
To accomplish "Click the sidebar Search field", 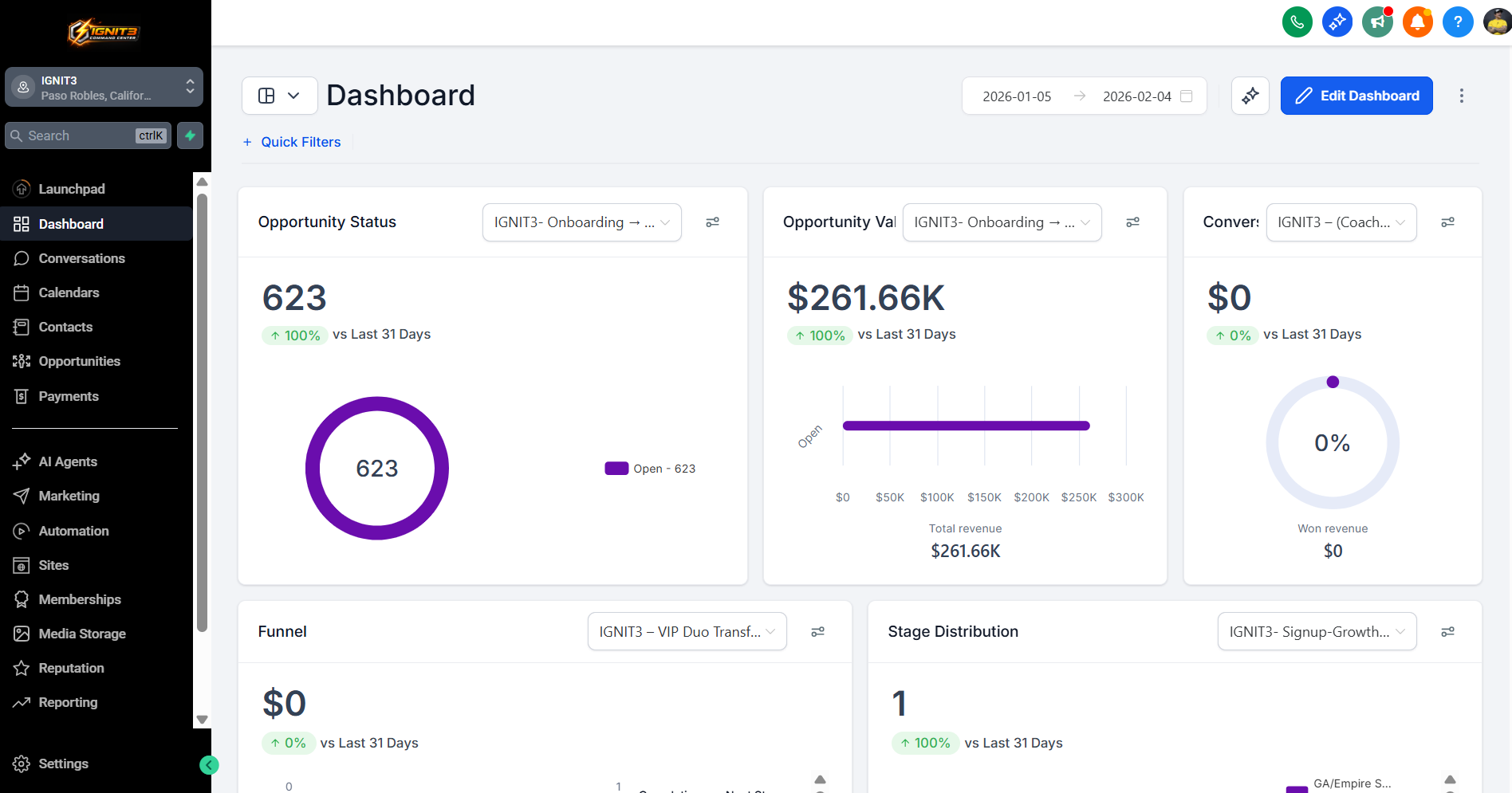I will (x=88, y=135).
